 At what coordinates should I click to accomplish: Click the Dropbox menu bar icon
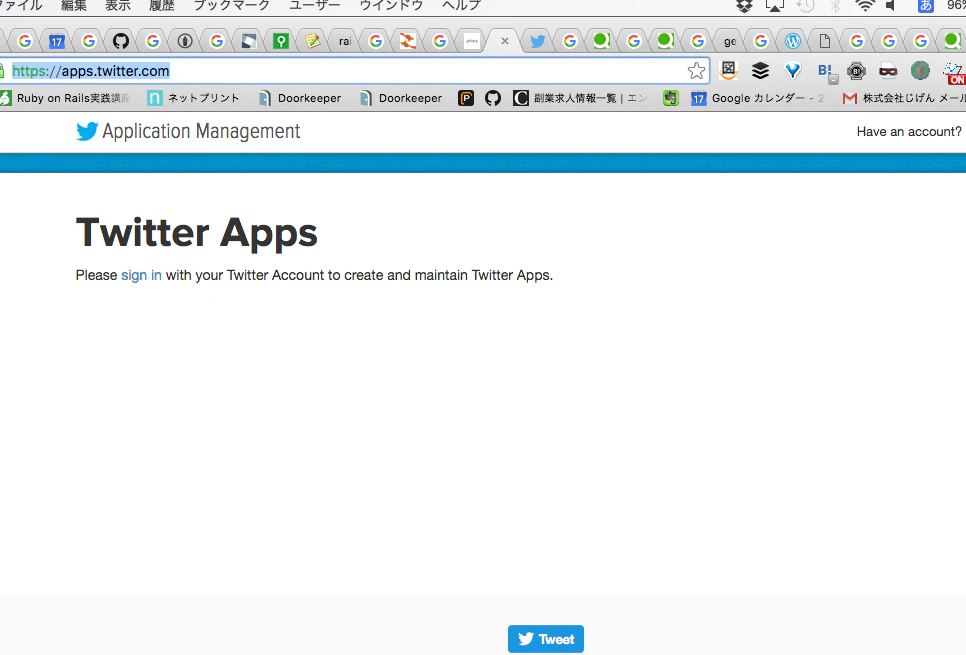pyautogui.click(x=744, y=6)
